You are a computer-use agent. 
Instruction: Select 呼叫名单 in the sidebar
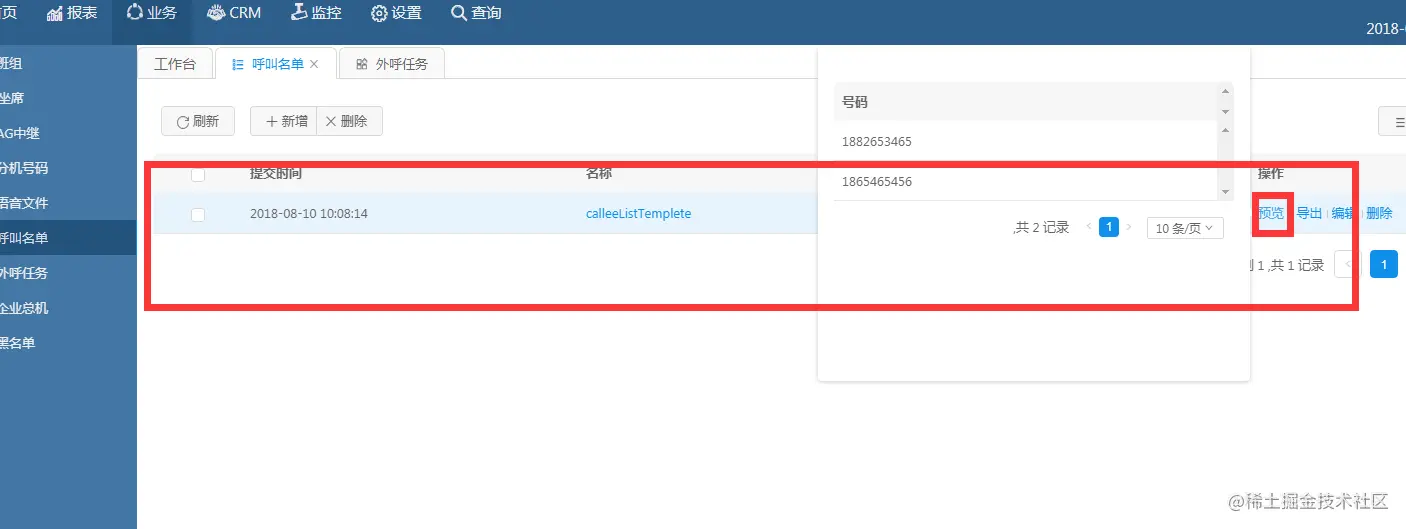(68, 238)
